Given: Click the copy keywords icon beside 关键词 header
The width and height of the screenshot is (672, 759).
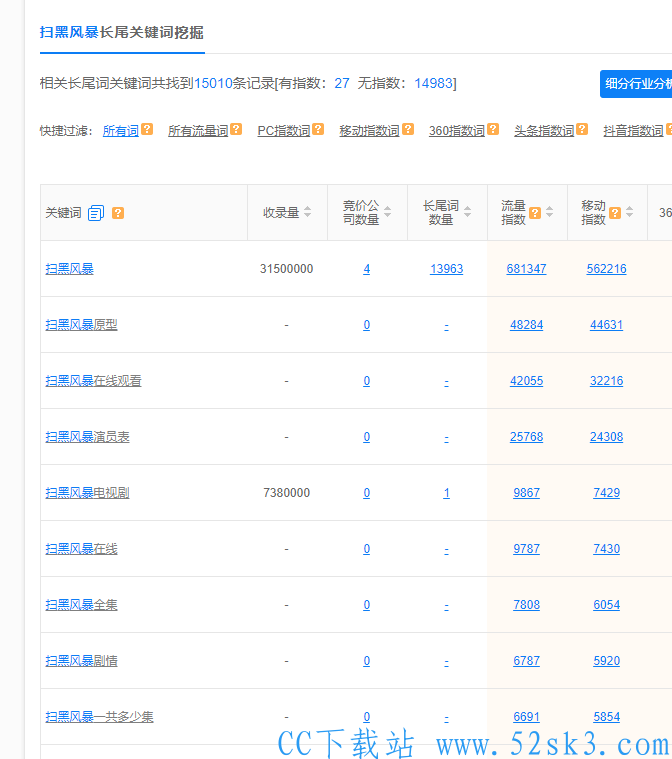Looking at the screenshot, I should 96,213.
